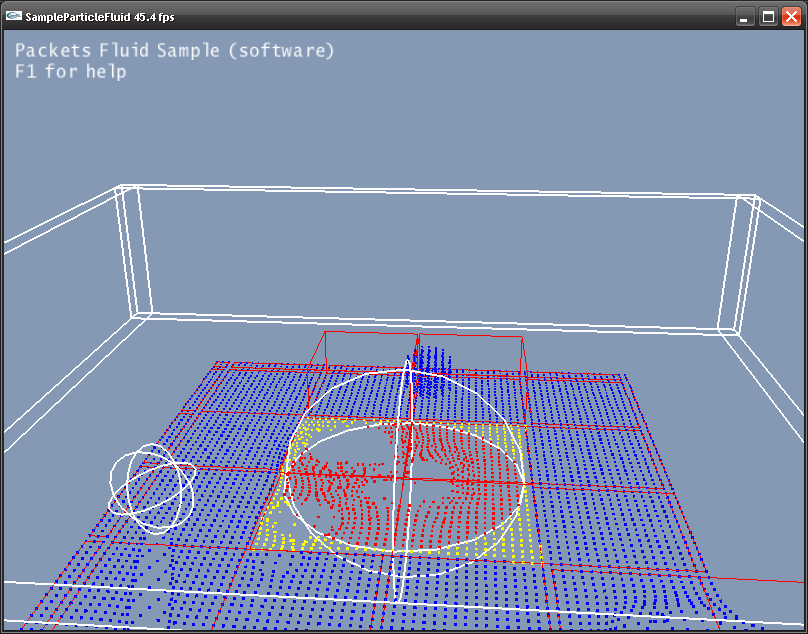Click the center of the large wireframe sphere
This screenshot has width=808, height=634.
click(405, 478)
